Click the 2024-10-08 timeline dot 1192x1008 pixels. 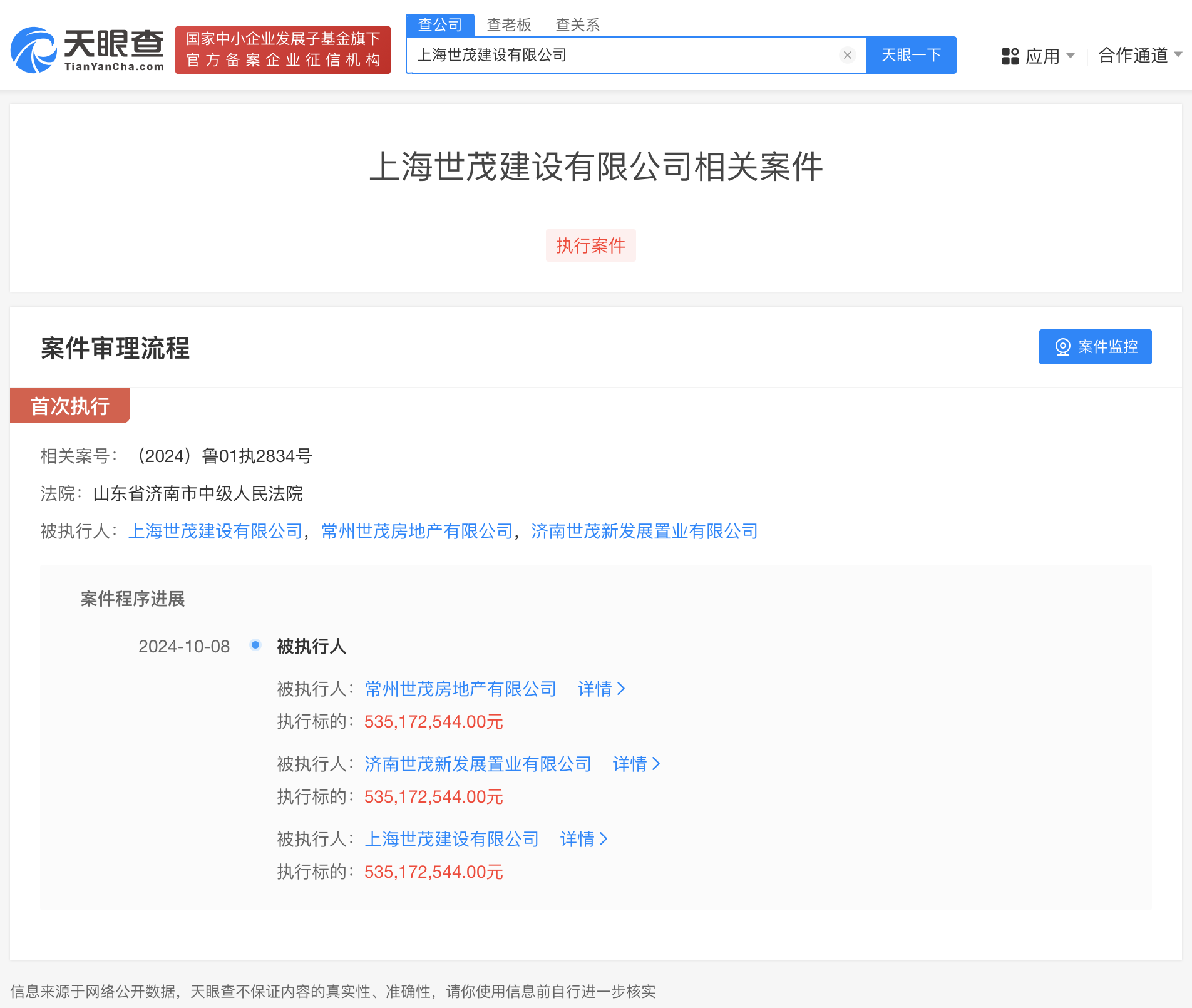(x=255, y=645)
